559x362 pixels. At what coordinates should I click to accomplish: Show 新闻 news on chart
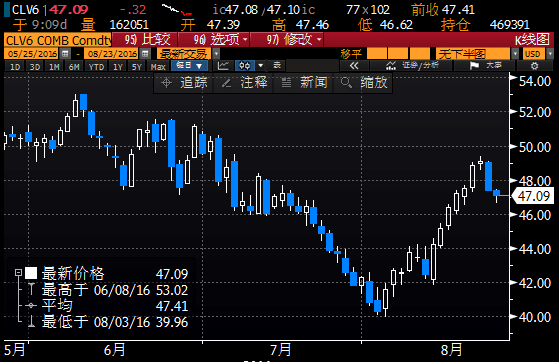303,83
